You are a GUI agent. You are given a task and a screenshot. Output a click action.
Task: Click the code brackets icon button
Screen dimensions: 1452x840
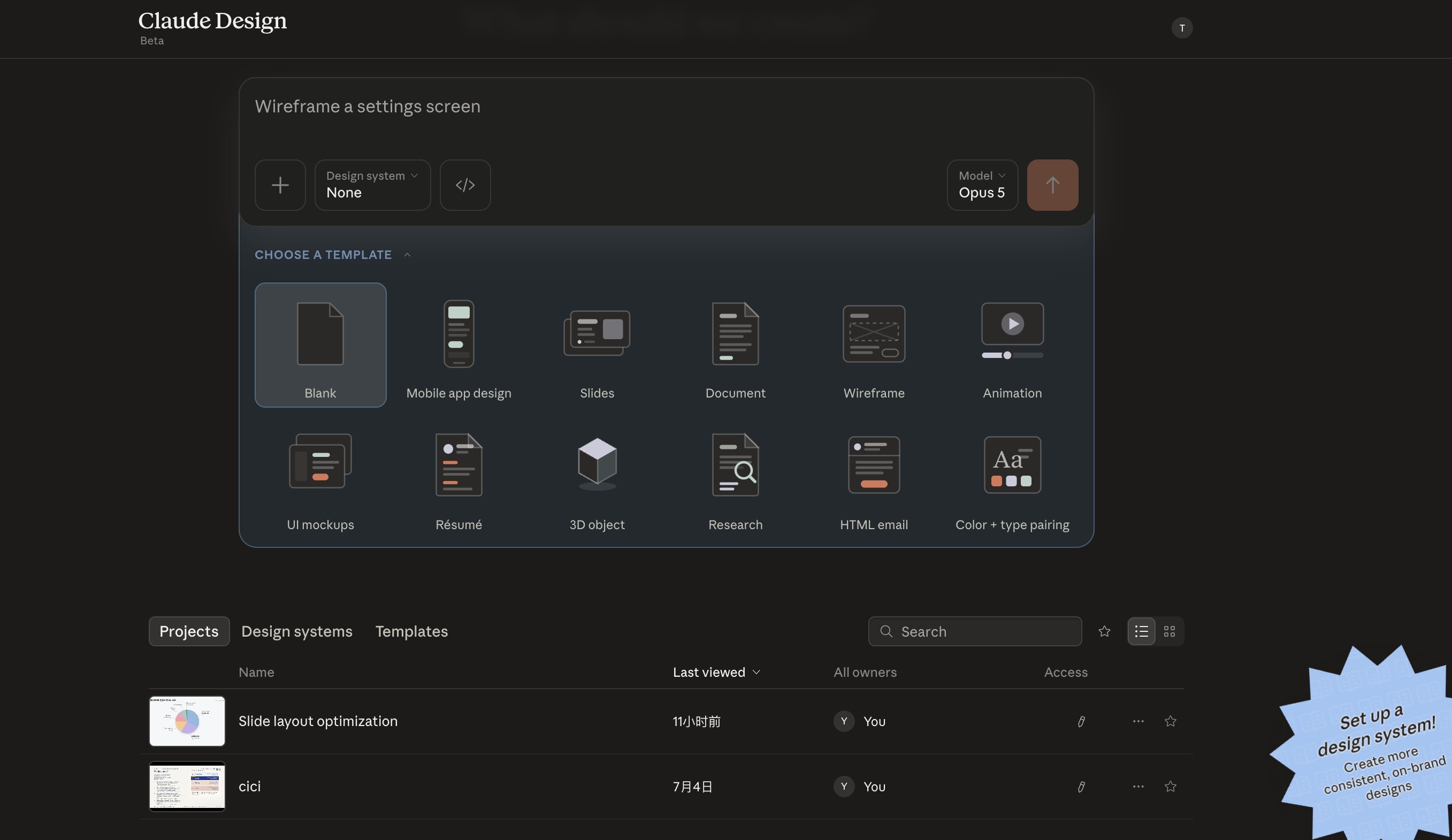pyautogui.click(x=465, y=185)
